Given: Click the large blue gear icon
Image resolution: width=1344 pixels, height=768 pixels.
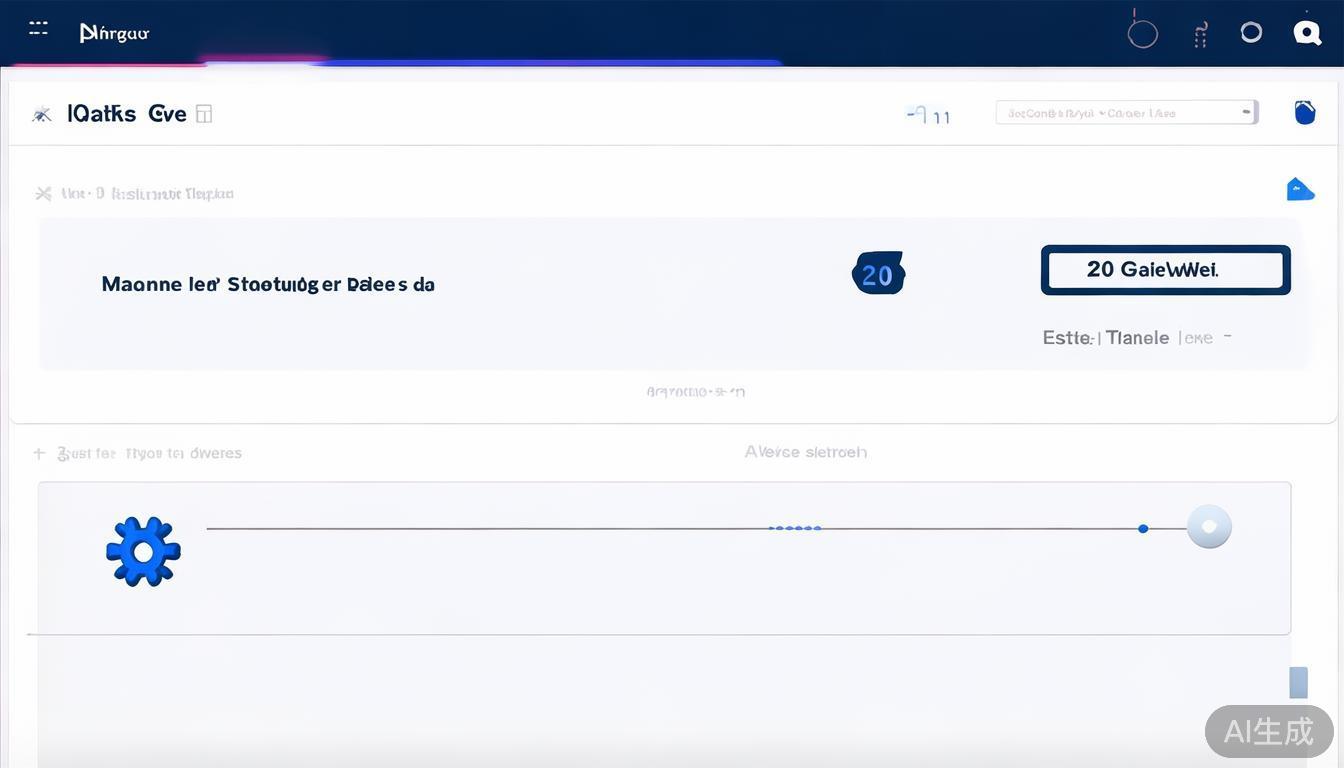Looking at the screenshot, I should click(x=143, y=551).
